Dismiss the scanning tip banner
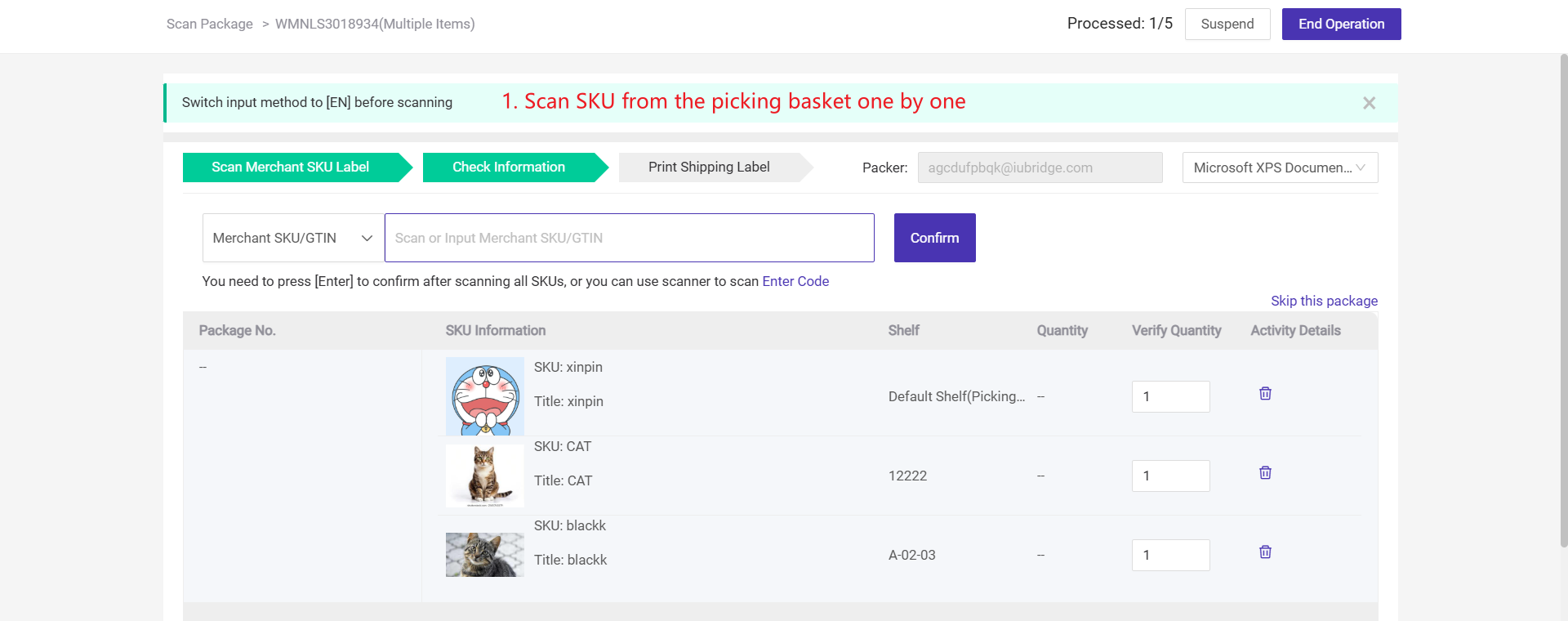Image resolution: width=1568 pixels, height=621 pixels. pos(1369,103)
